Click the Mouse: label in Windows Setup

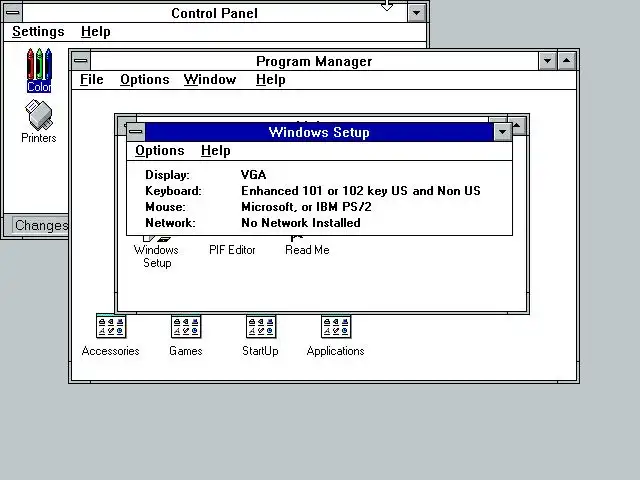(165, 207)
